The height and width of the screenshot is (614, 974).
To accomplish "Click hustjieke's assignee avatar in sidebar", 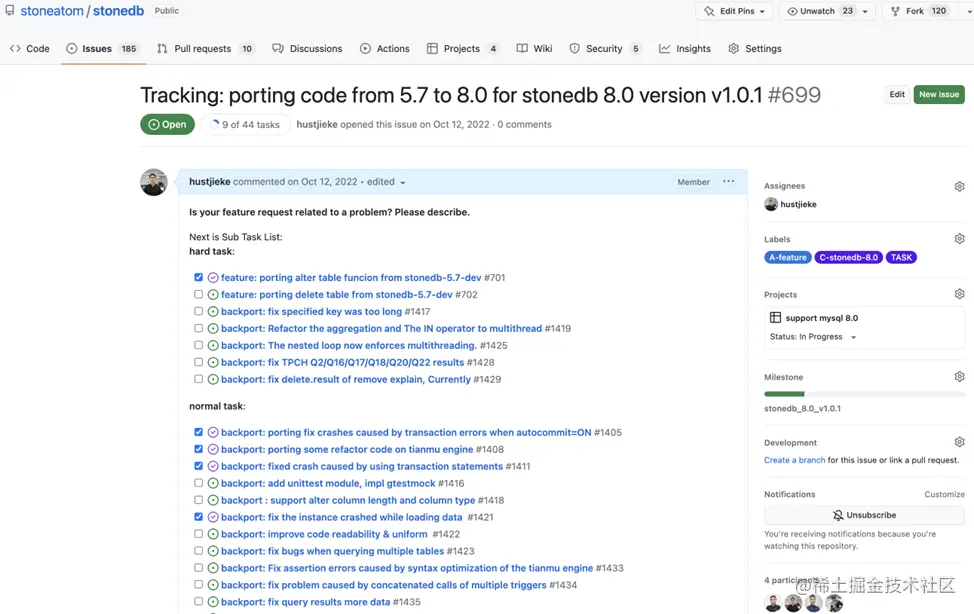I will pyautogui.click(x=771, y=204).
